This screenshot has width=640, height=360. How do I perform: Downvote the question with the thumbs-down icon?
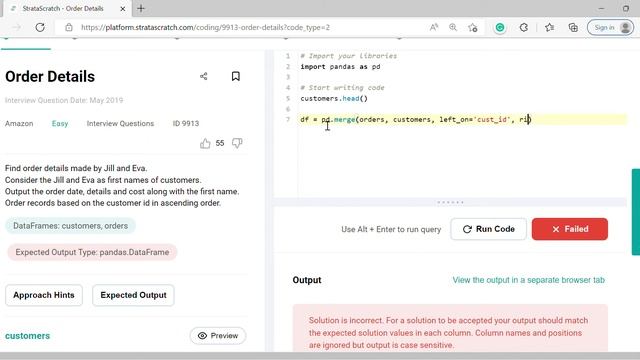[x=237, y=143]
